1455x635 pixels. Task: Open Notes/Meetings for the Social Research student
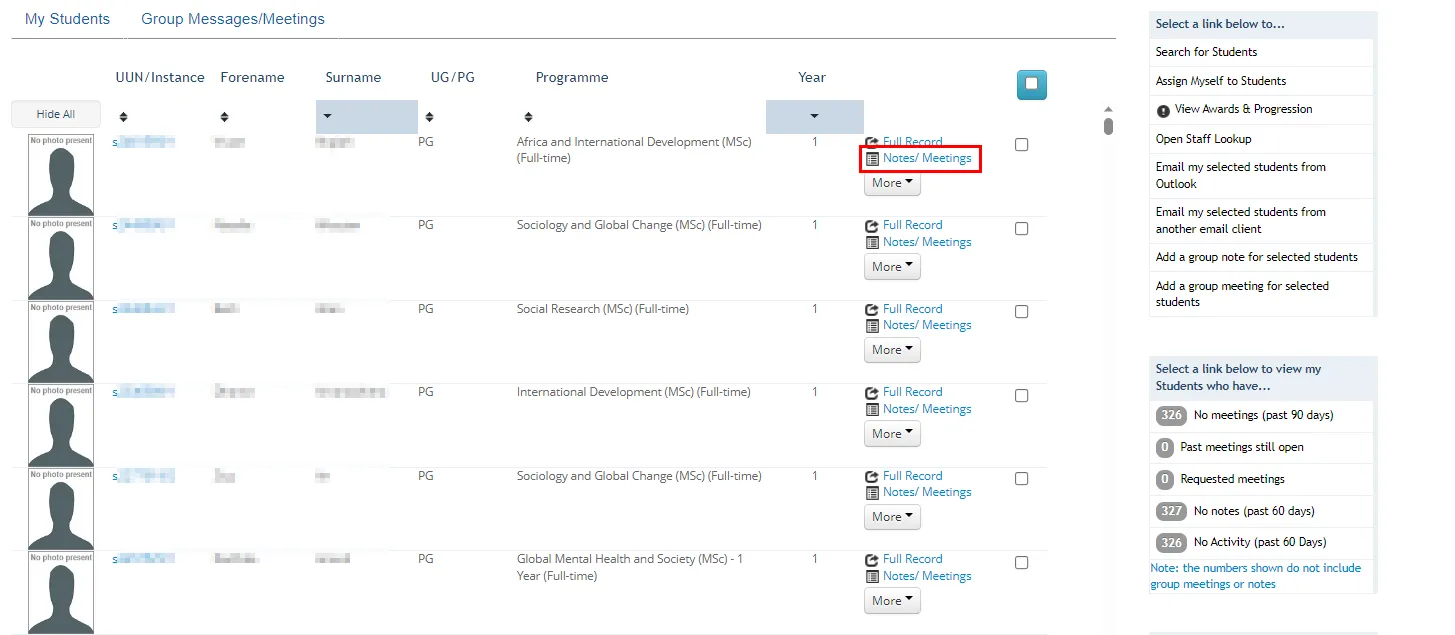click(x=925, y=325)
